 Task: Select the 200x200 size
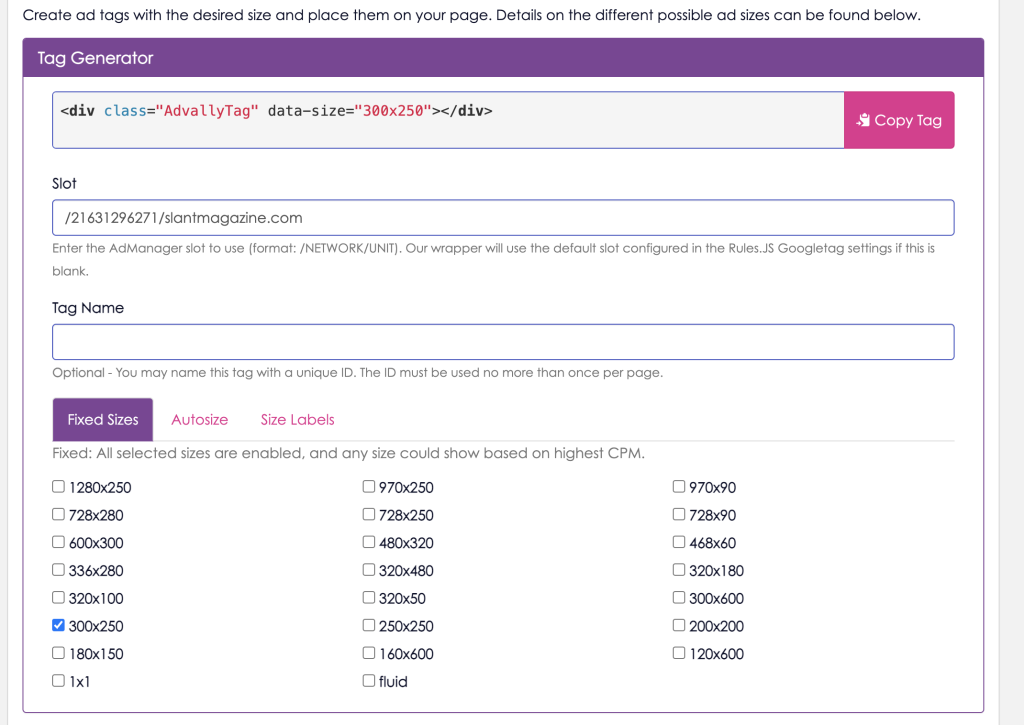pyautogui.click(x=679, y=626)
